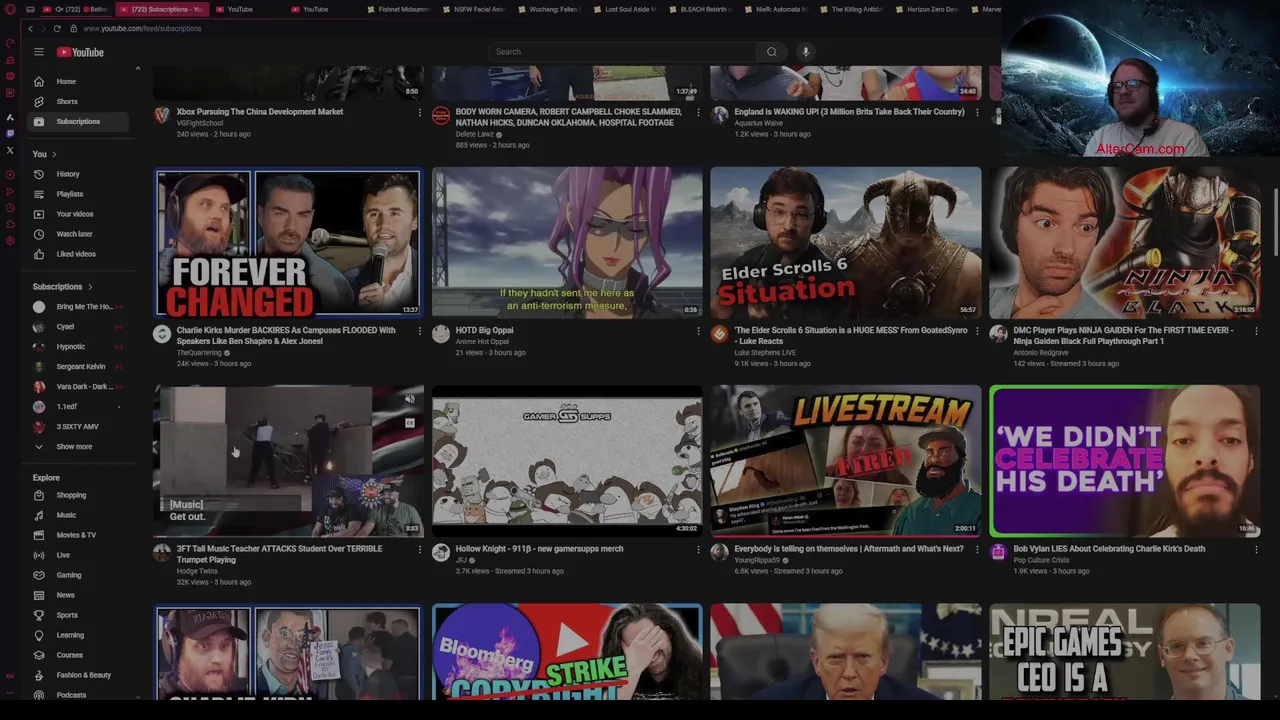Open History from the sidebar
Viewport: 1280px width, 720px height.
78,174
